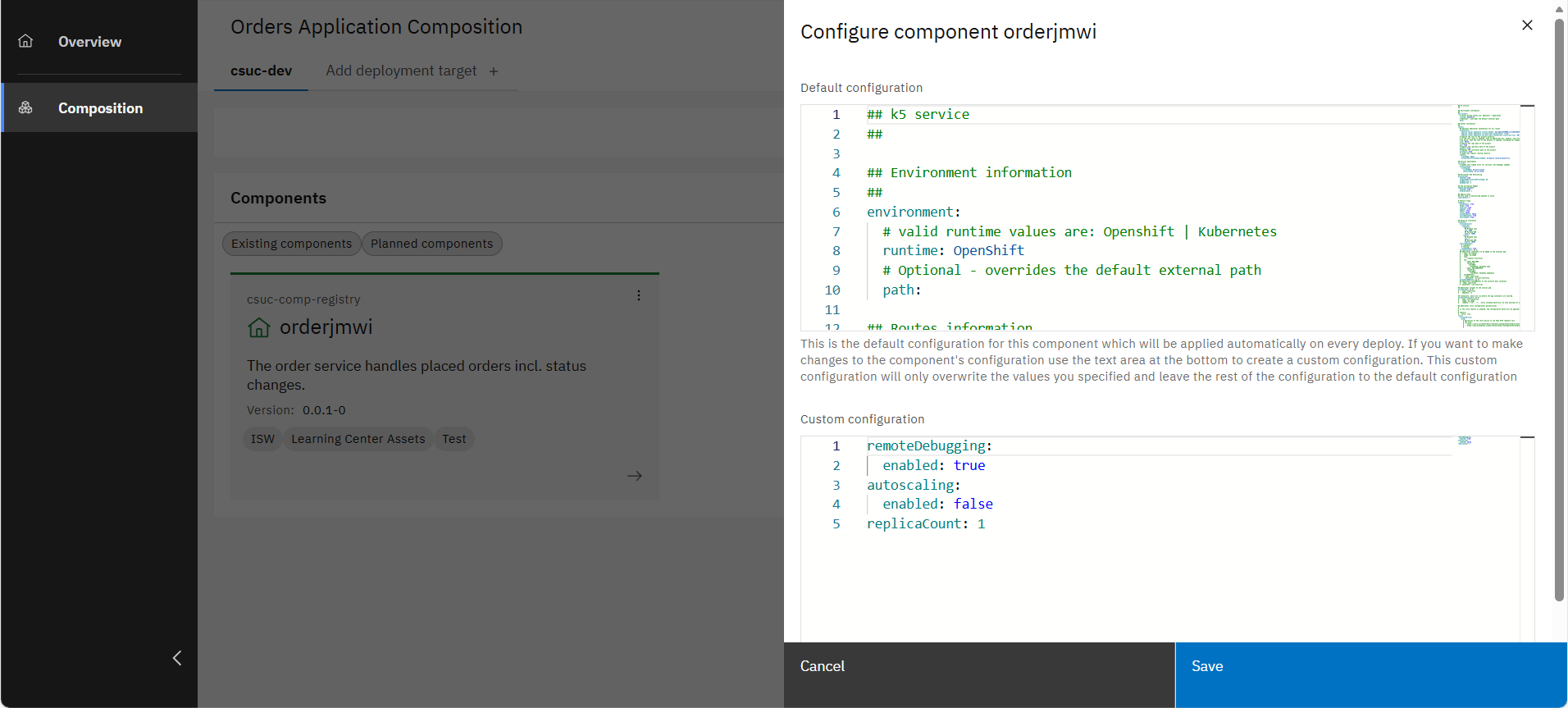This screenshot has height=708, width=1568.
Task: Click the ISW tag
Action: coord(262,439)
